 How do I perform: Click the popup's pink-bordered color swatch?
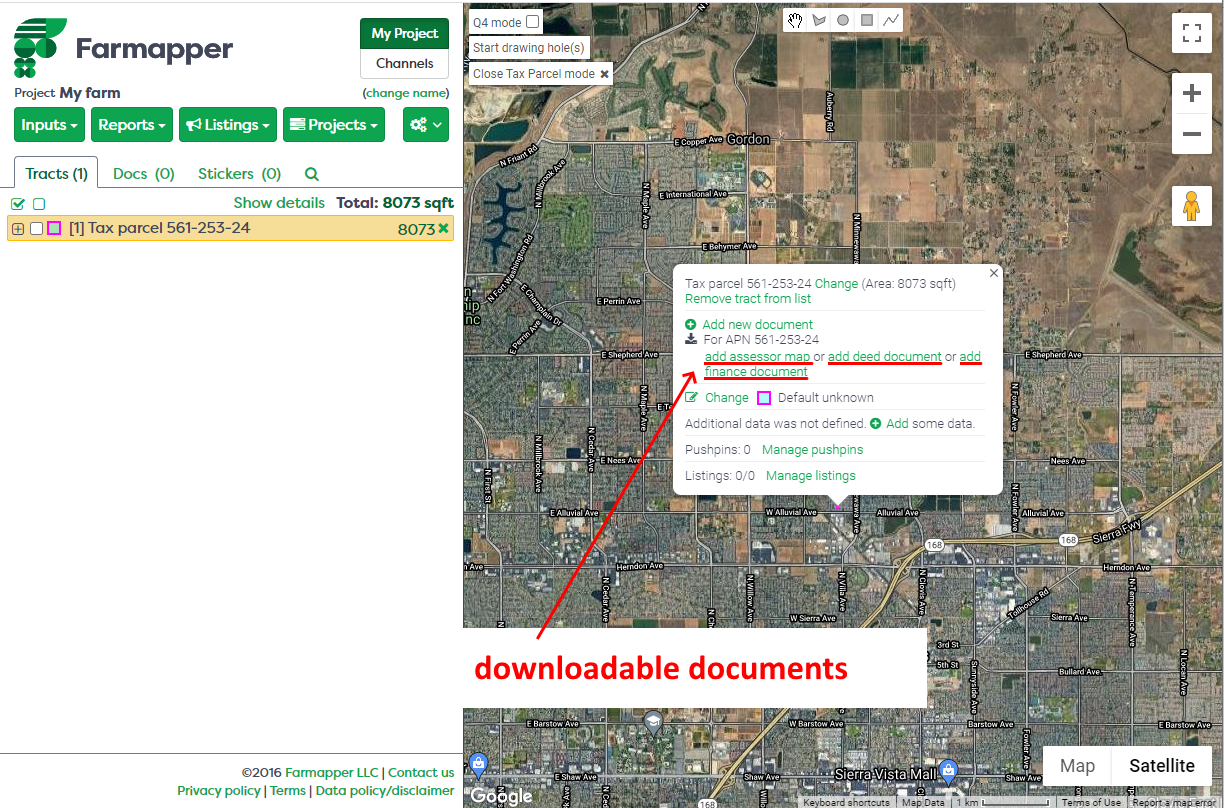764,398
